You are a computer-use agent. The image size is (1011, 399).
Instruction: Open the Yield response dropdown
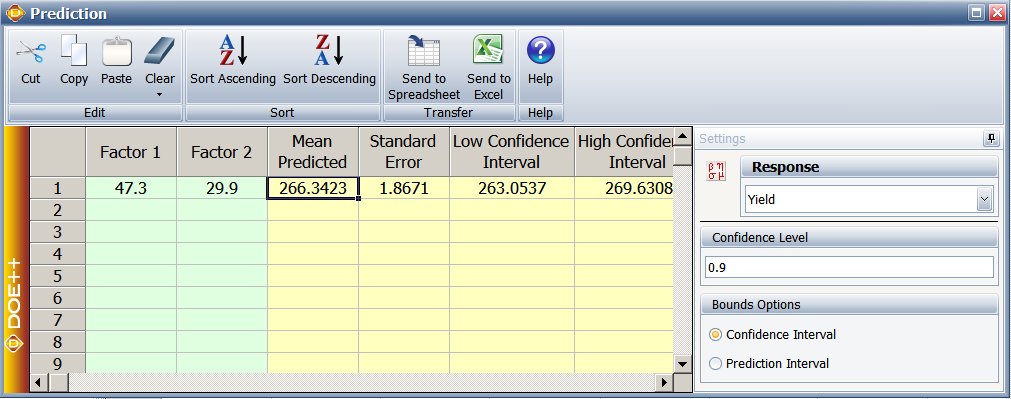click(984, 200)
